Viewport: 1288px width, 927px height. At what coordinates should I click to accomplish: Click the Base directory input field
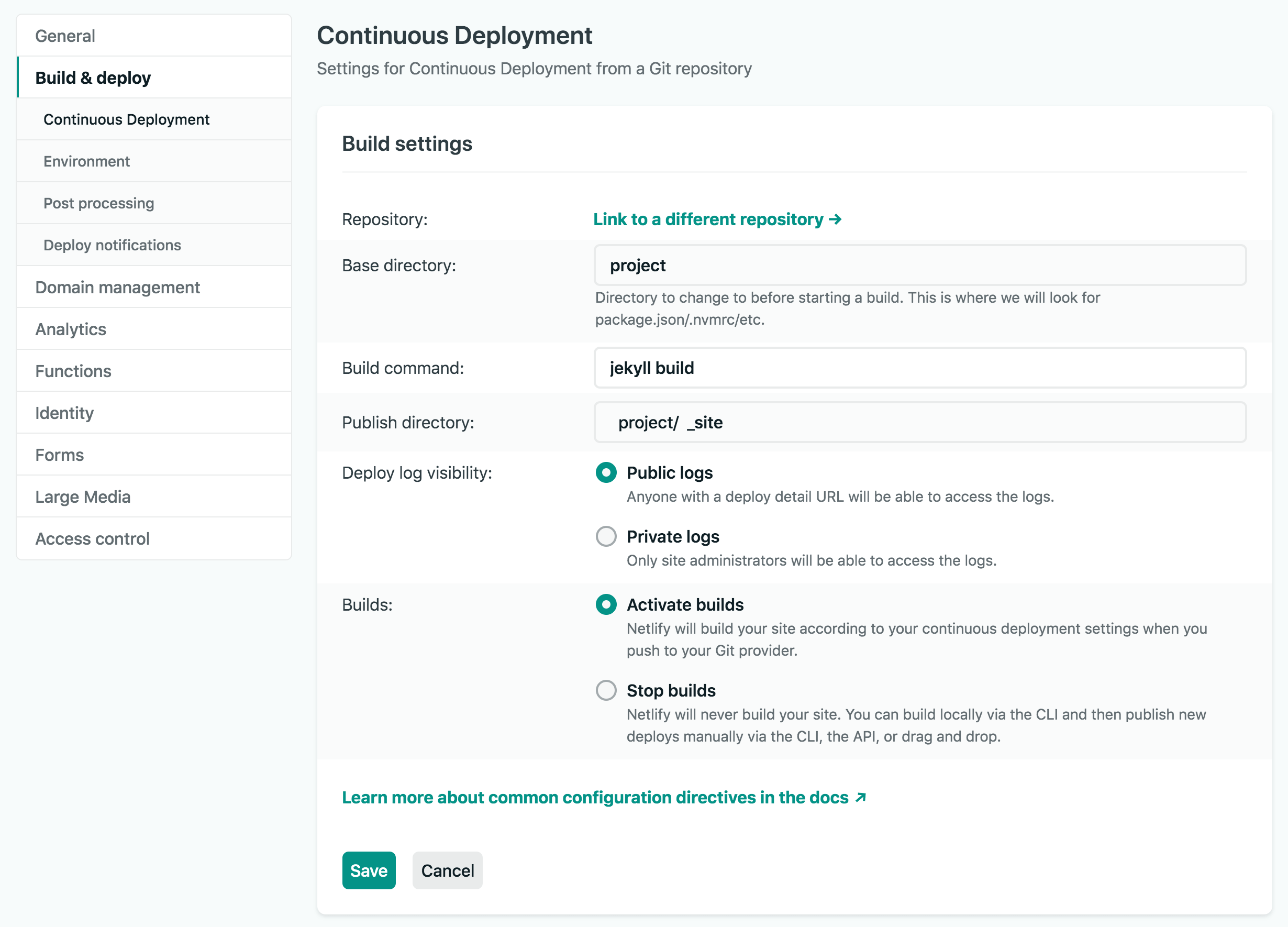(919, 265)
